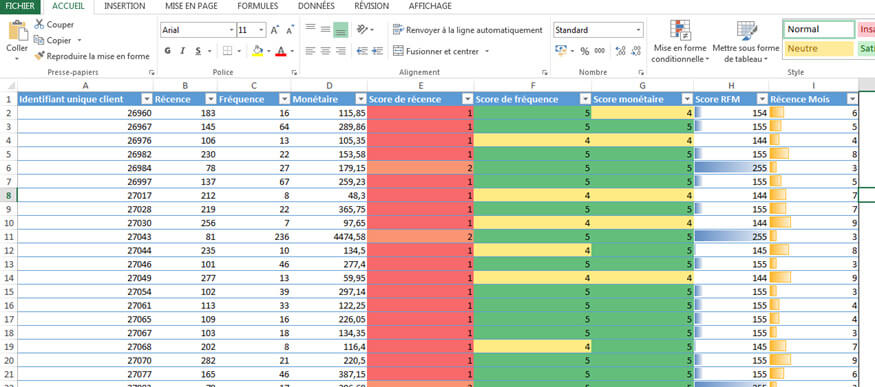Click the Copier button

(x=53, y=40)
